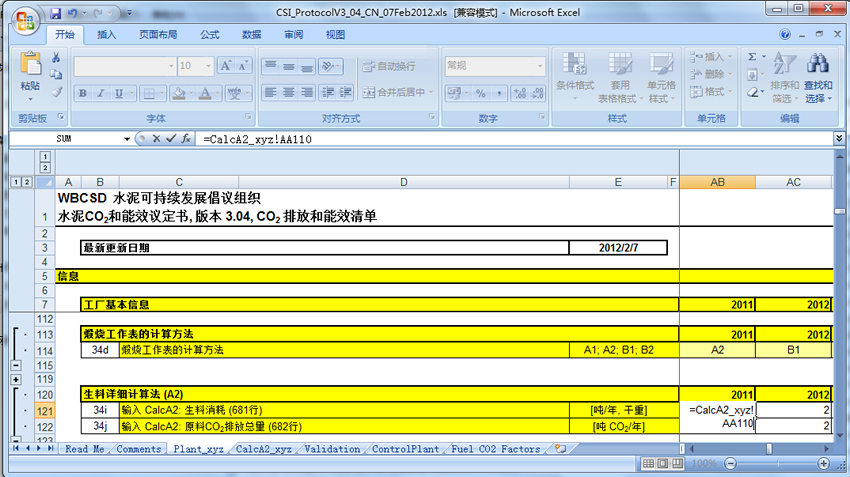Screen dimensions: 850x477
Task: Click the Middle Align icon
Action: [289, 66]
